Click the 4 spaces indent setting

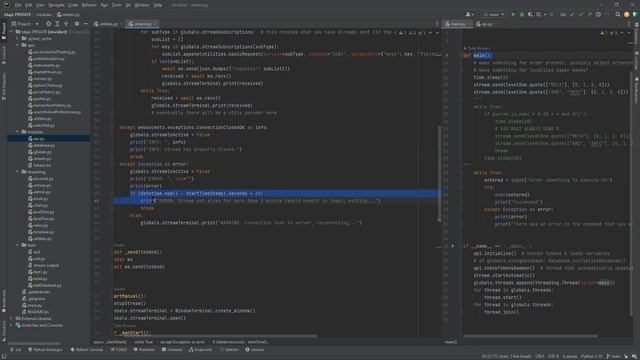tap(570, 356)
